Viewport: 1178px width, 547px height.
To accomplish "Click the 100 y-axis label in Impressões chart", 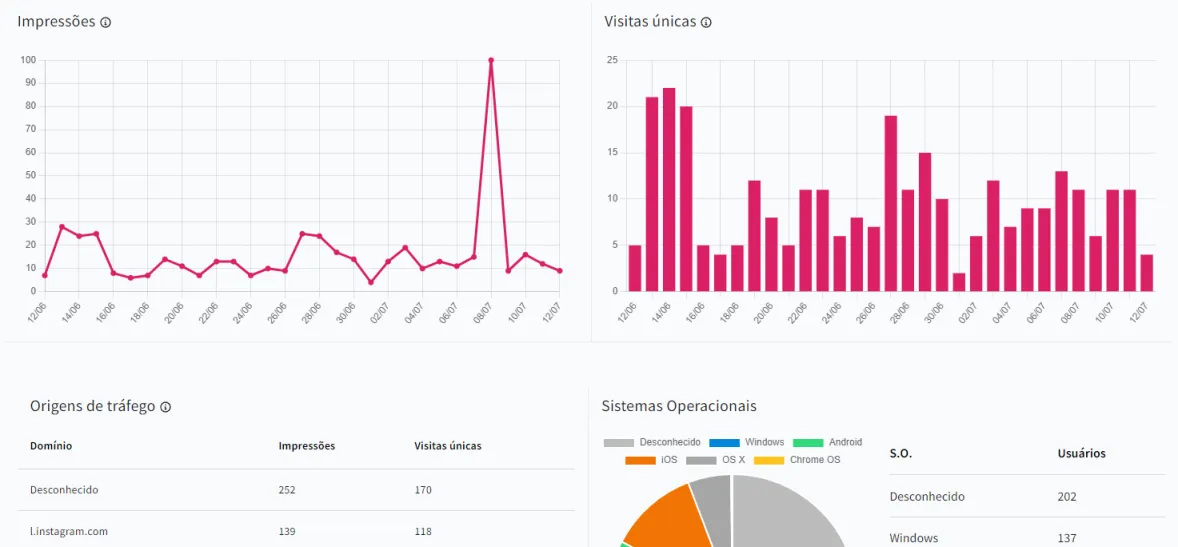I will pos(28,60).
